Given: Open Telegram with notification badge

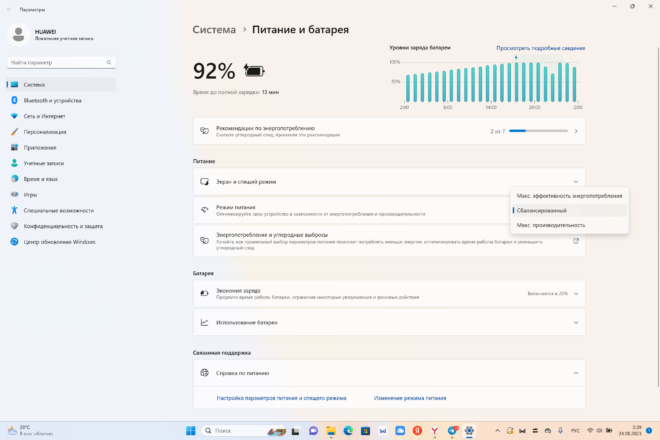Looking at the screenshot, I should click(452, 430).
